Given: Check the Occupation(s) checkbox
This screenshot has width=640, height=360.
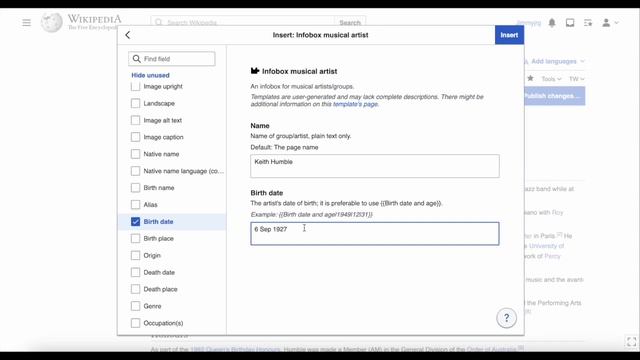Looking at the screenshot, I should [x=136, y=323].
